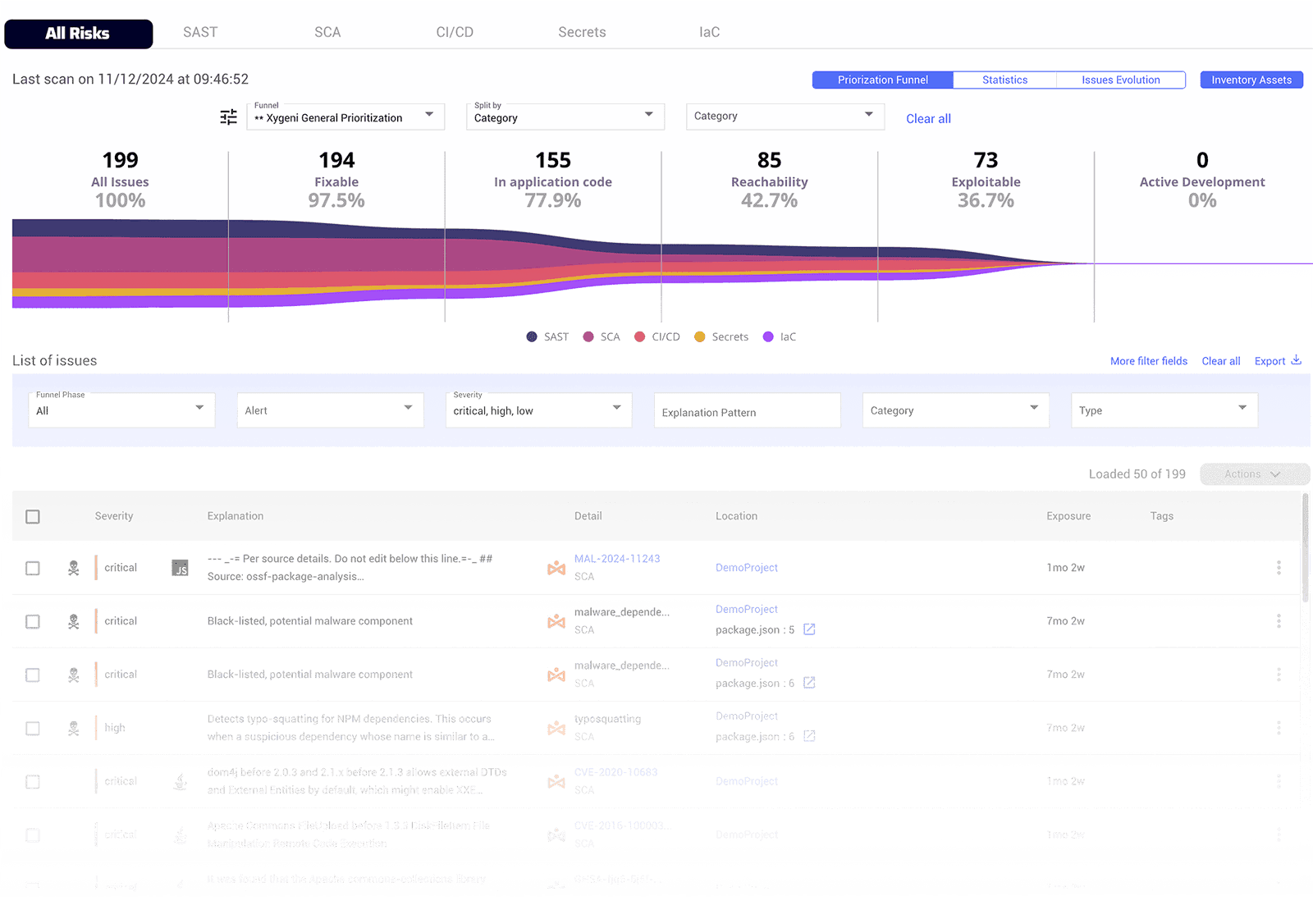The width and height of the screenshot is (1313, 924).
Task: Click the Java icon in the dom4j row
Action: click(180, 782)
